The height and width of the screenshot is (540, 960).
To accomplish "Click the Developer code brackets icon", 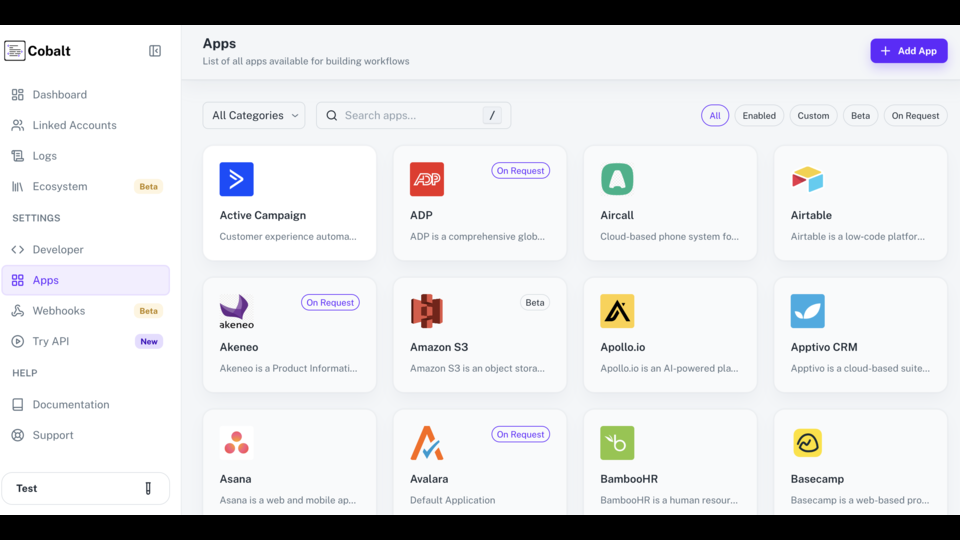I will click(18, 249).
